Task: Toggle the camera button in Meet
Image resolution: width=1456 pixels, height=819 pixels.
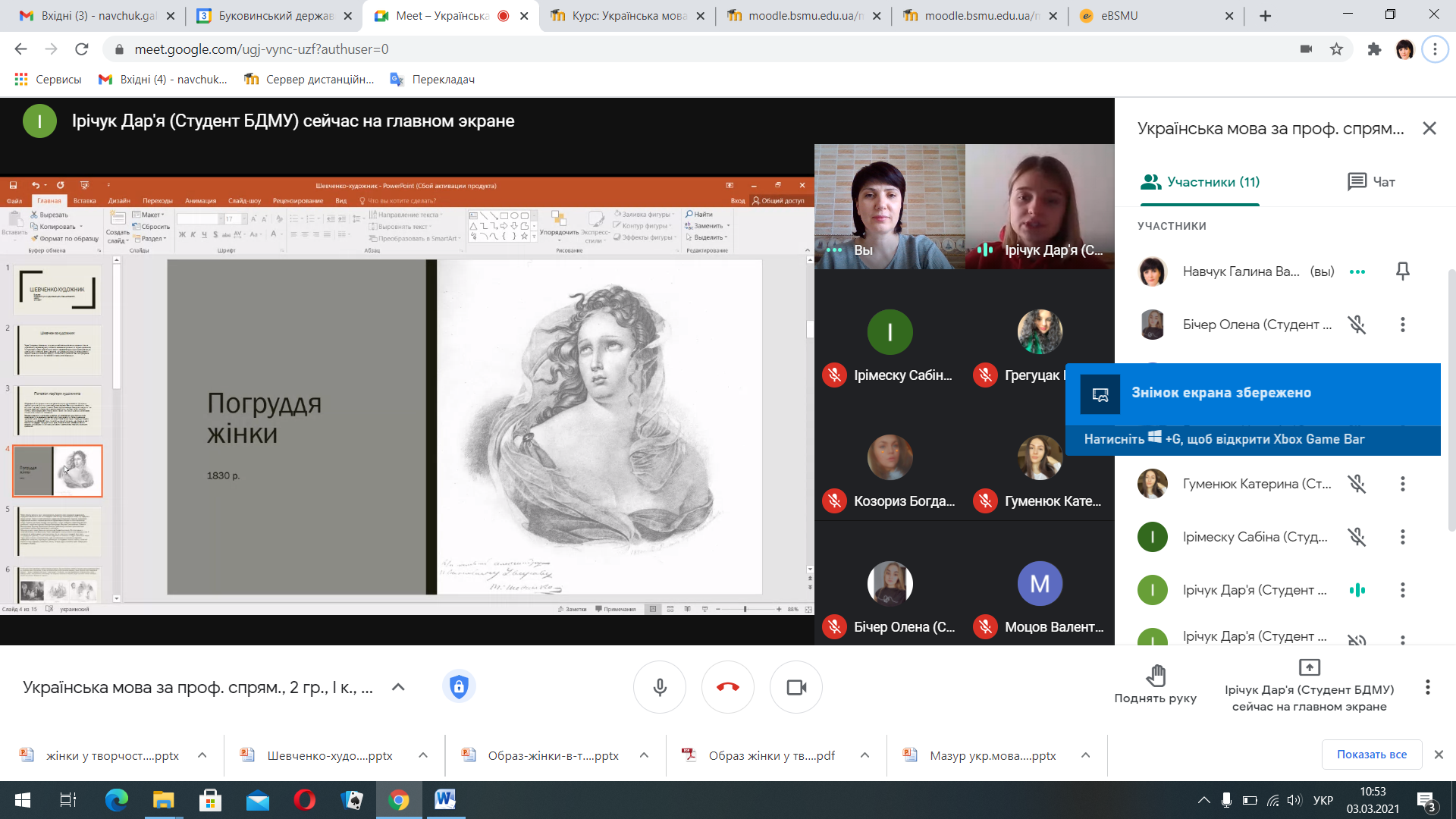Action: [796, 687]
